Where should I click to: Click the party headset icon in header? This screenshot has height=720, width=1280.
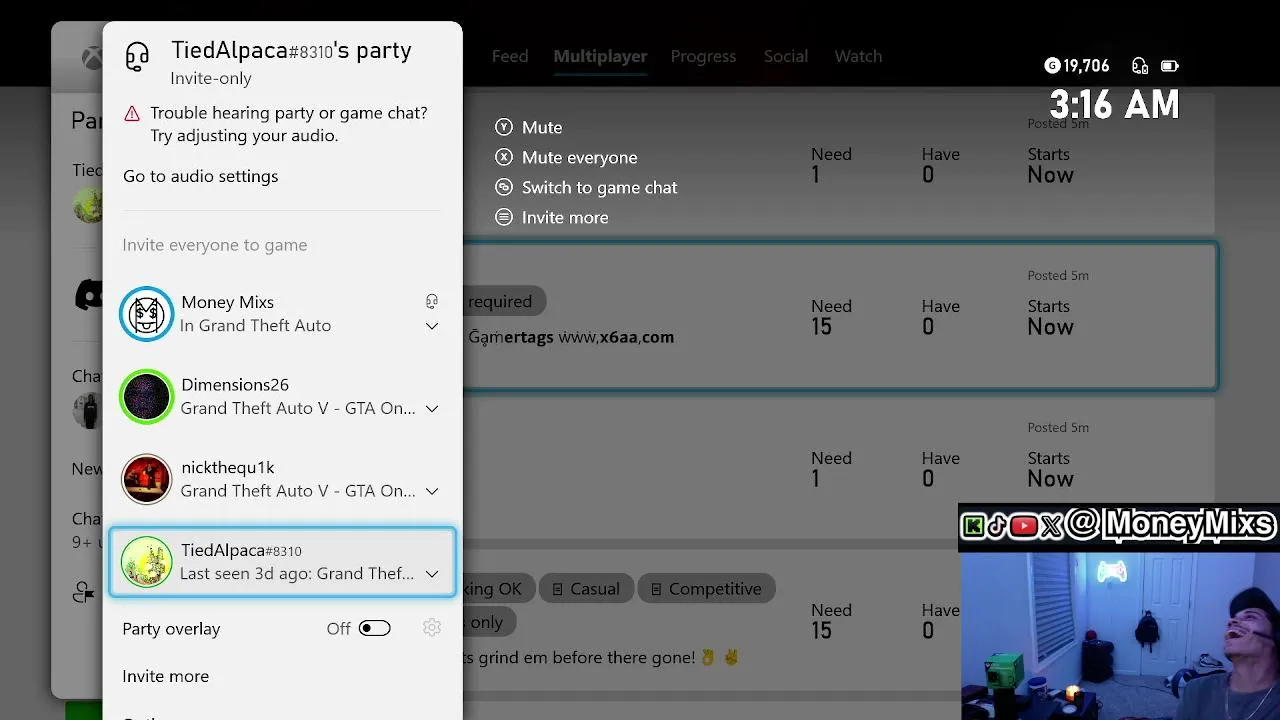pyautogui.click(x=137, y=56)
